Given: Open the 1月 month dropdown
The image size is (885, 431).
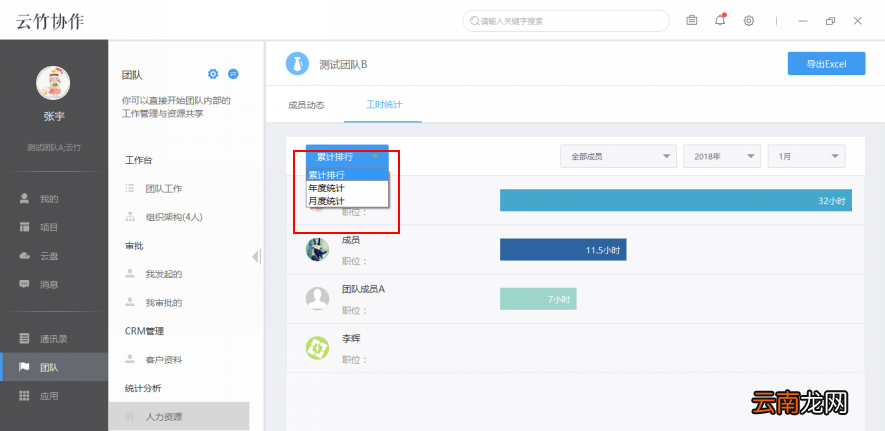Looking at the screenshot, I should pos(807,156).
